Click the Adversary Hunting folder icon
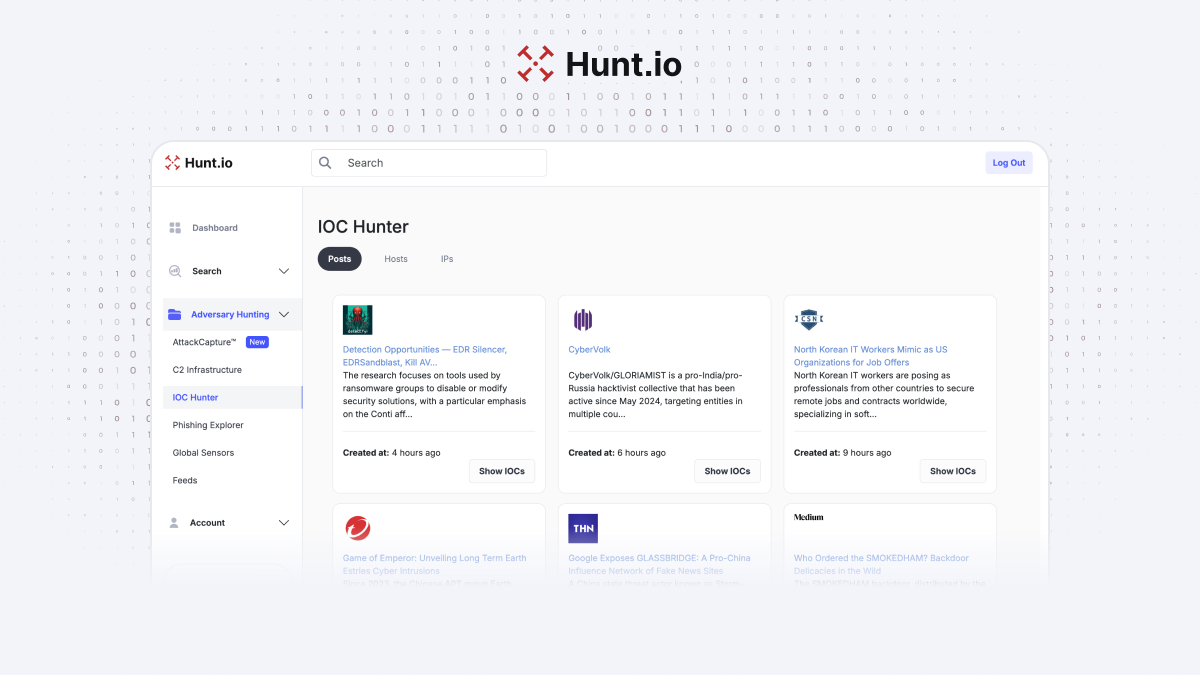Image resolution: width=1200 pixels, height=675 pixels. coord(172,313)
